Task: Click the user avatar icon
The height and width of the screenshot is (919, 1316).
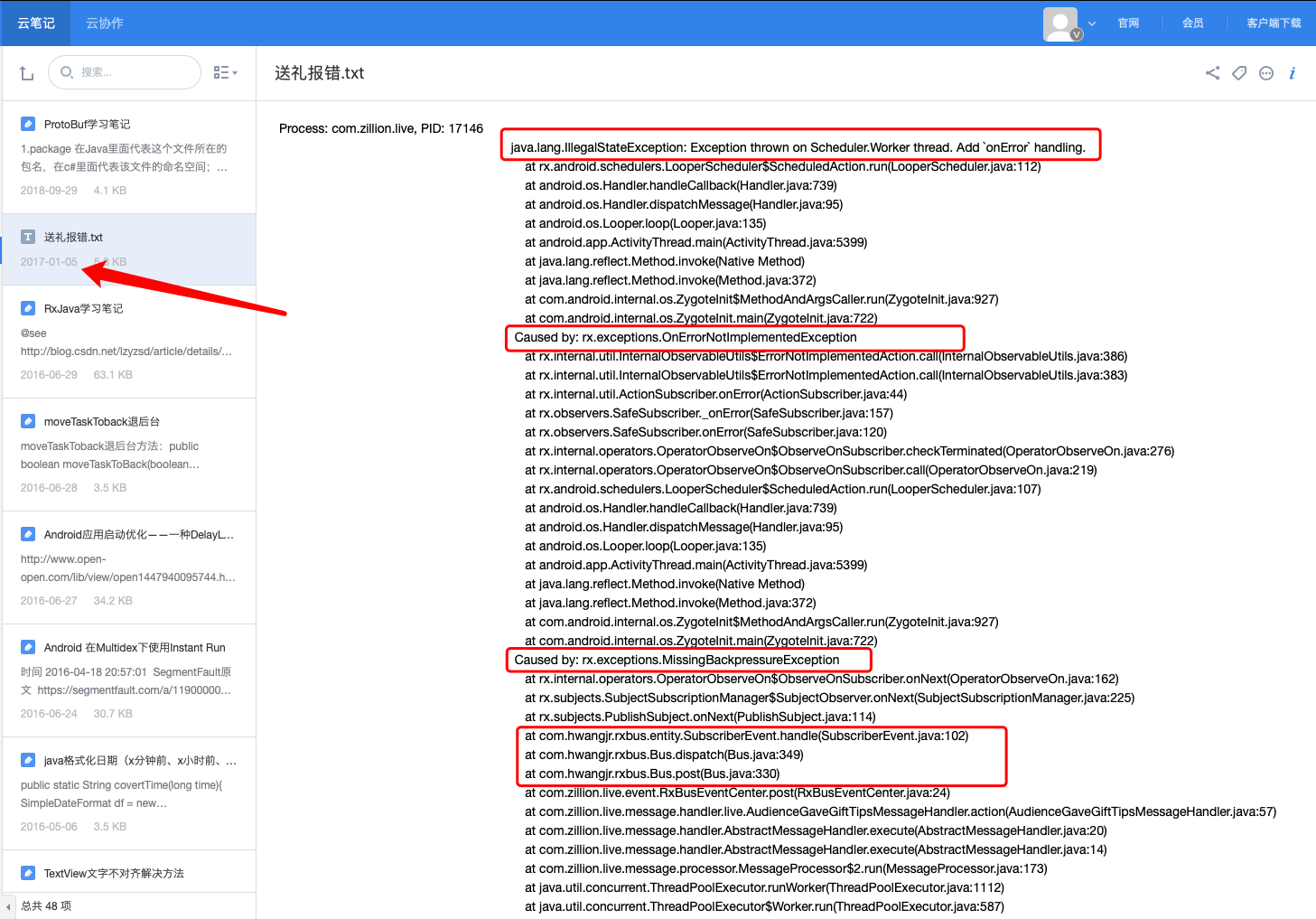Action: tap(1060, 23)
